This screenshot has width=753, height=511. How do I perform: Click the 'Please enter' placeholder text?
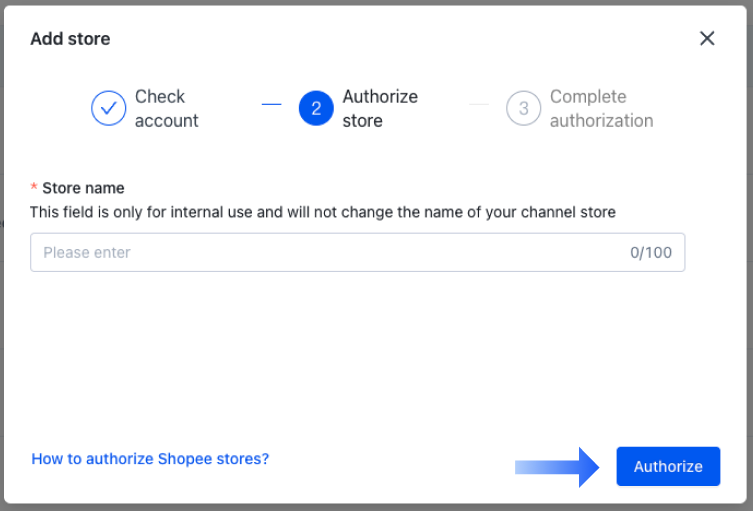coord(87,253)
